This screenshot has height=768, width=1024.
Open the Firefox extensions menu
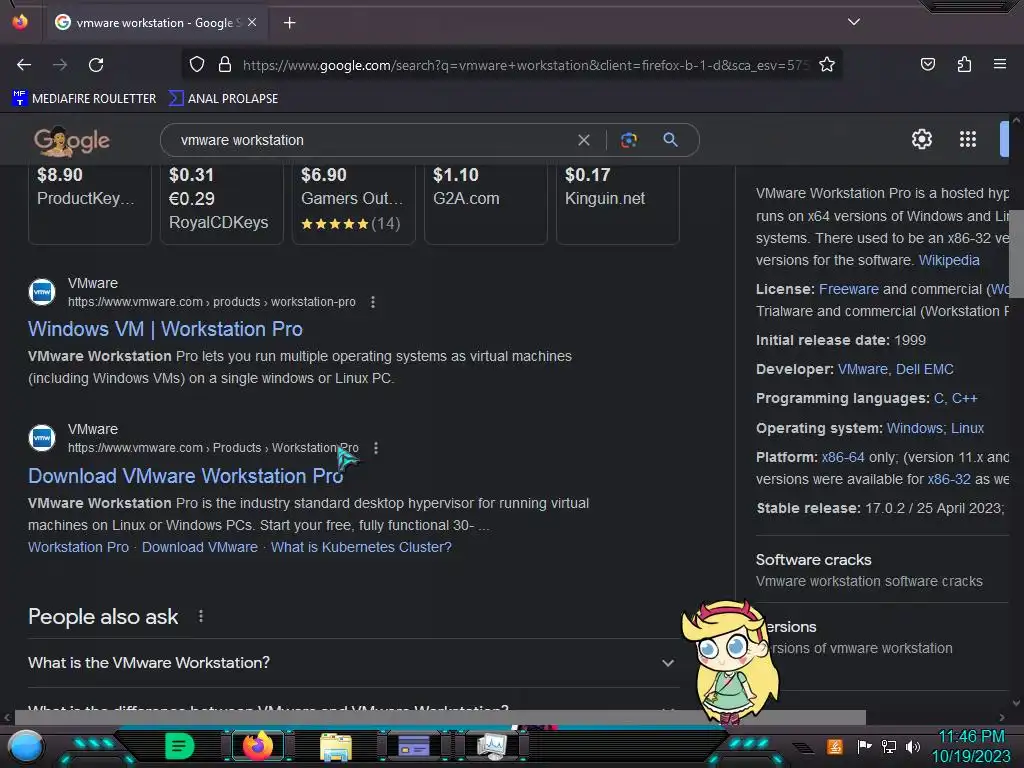(964, 65)
